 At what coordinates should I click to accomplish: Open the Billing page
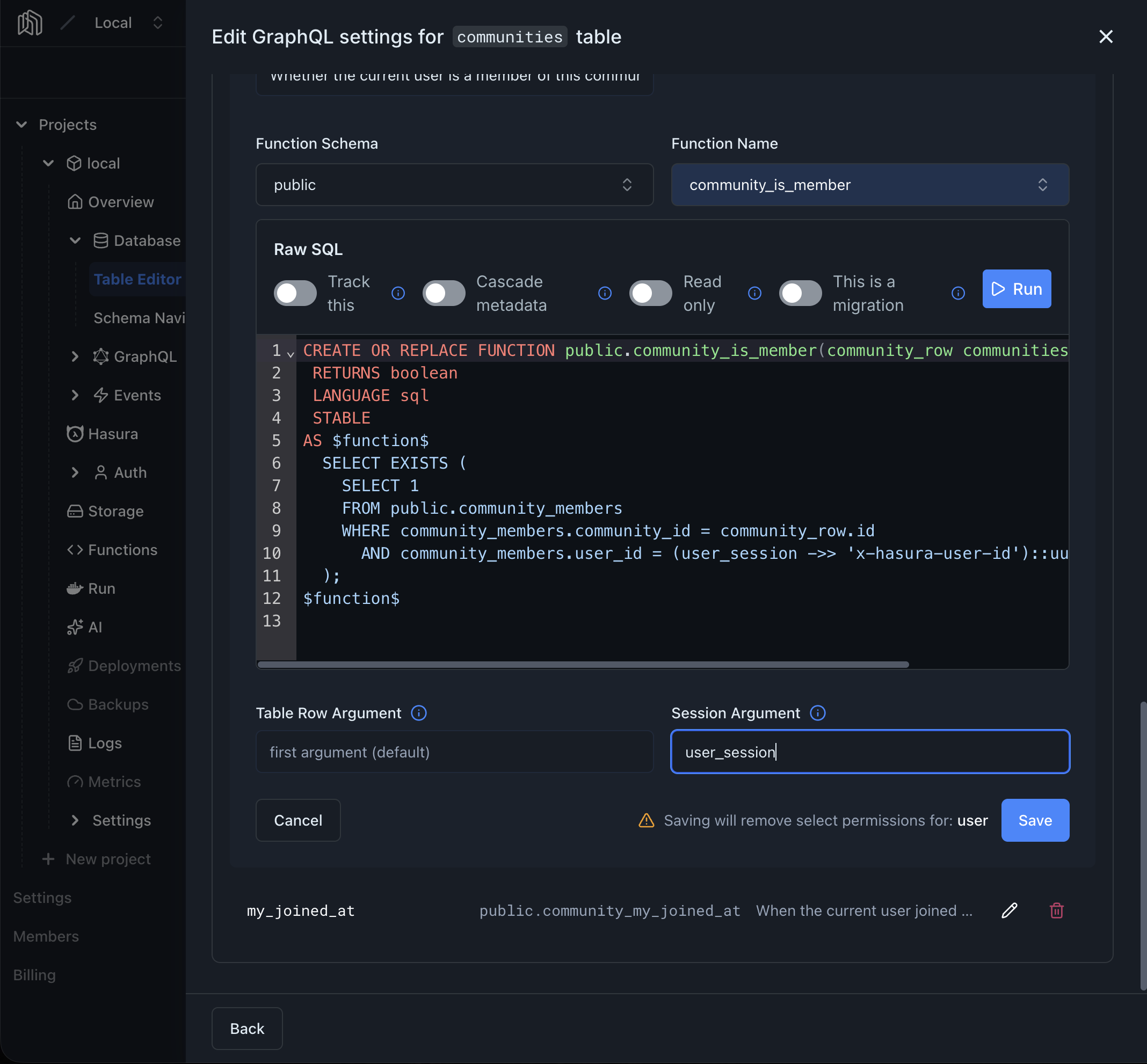[34, 974]
